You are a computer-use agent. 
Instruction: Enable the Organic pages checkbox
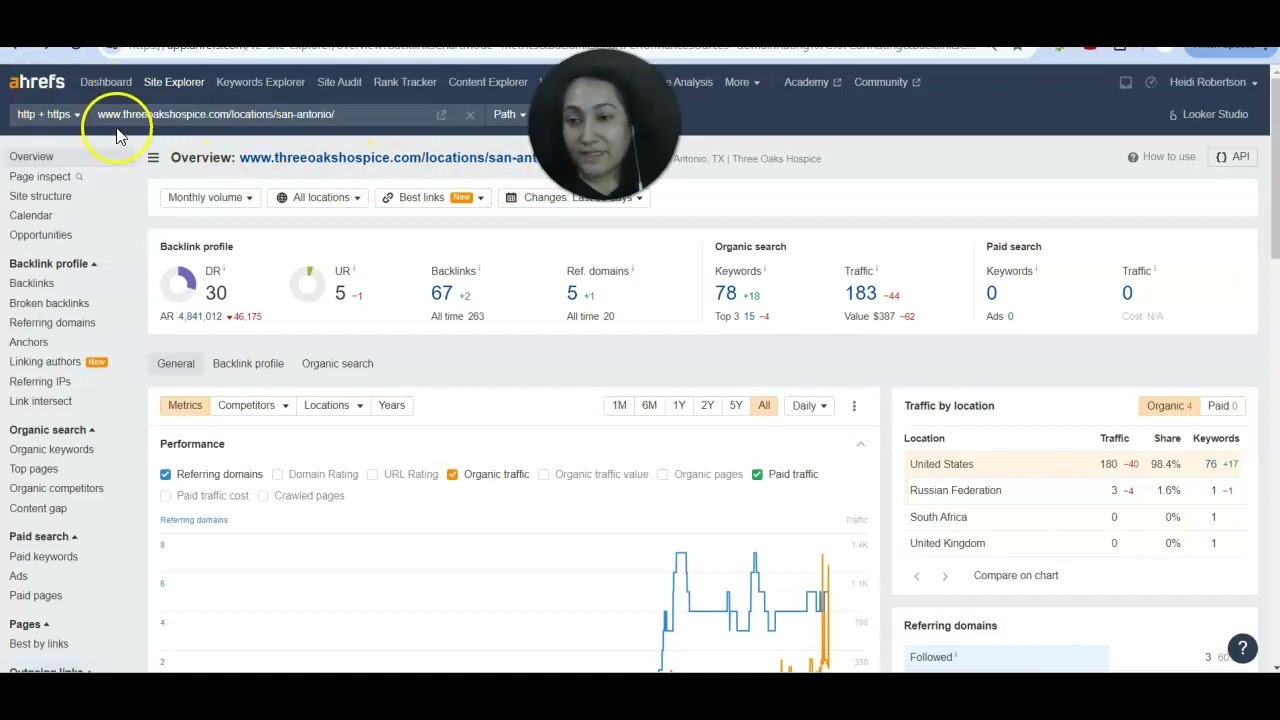(662, 474)
